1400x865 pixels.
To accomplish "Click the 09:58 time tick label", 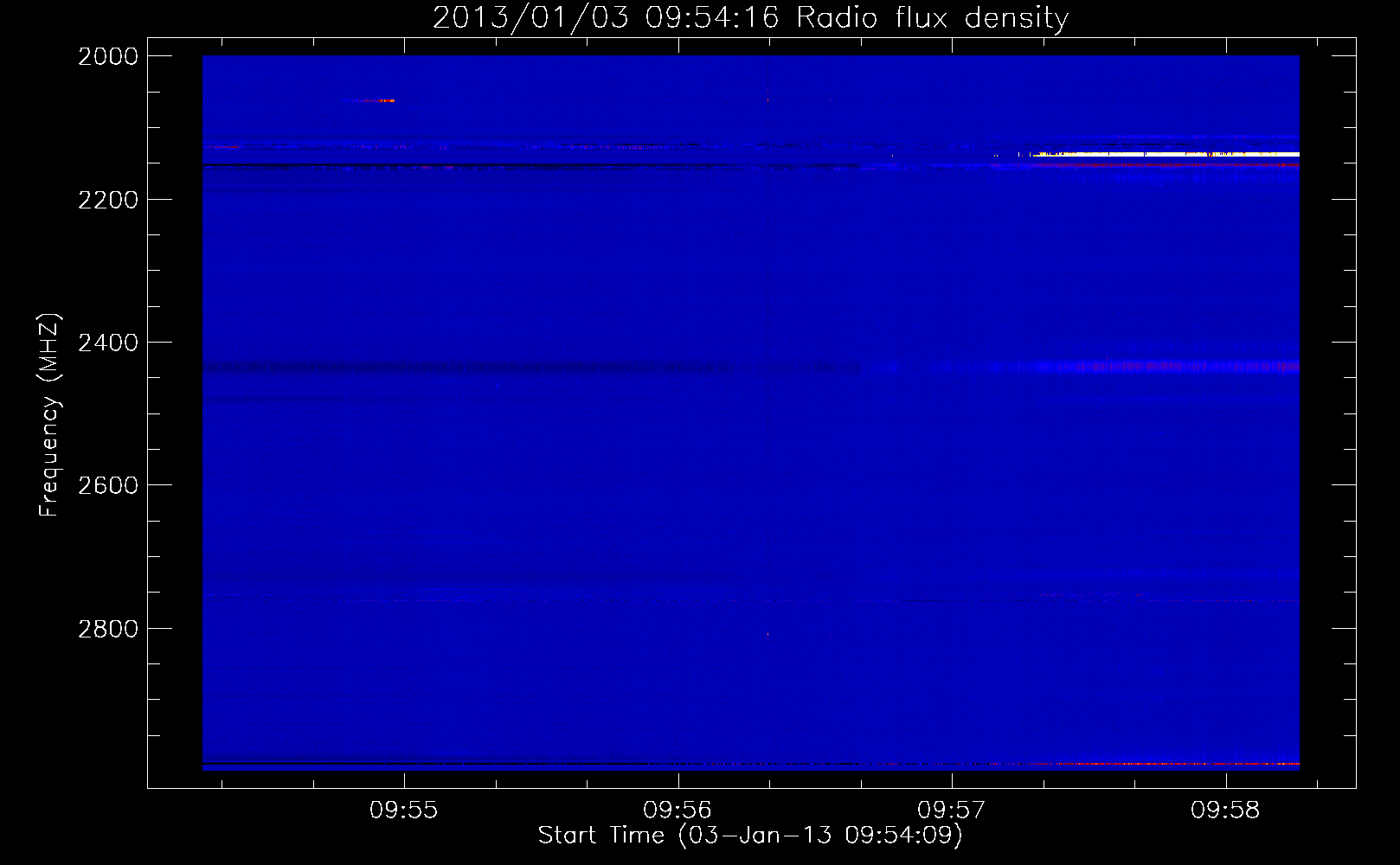I will [1226, 811].
